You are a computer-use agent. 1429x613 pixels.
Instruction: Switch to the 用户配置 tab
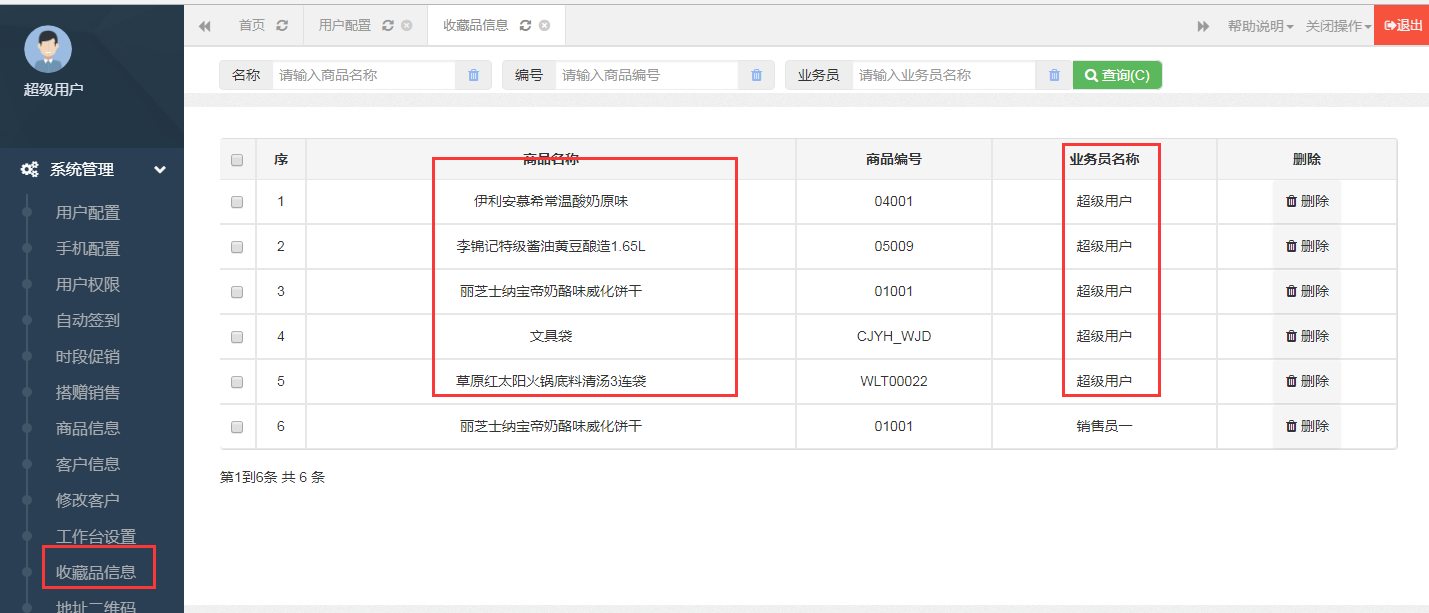pyautogui.click(x=344, y=26)
